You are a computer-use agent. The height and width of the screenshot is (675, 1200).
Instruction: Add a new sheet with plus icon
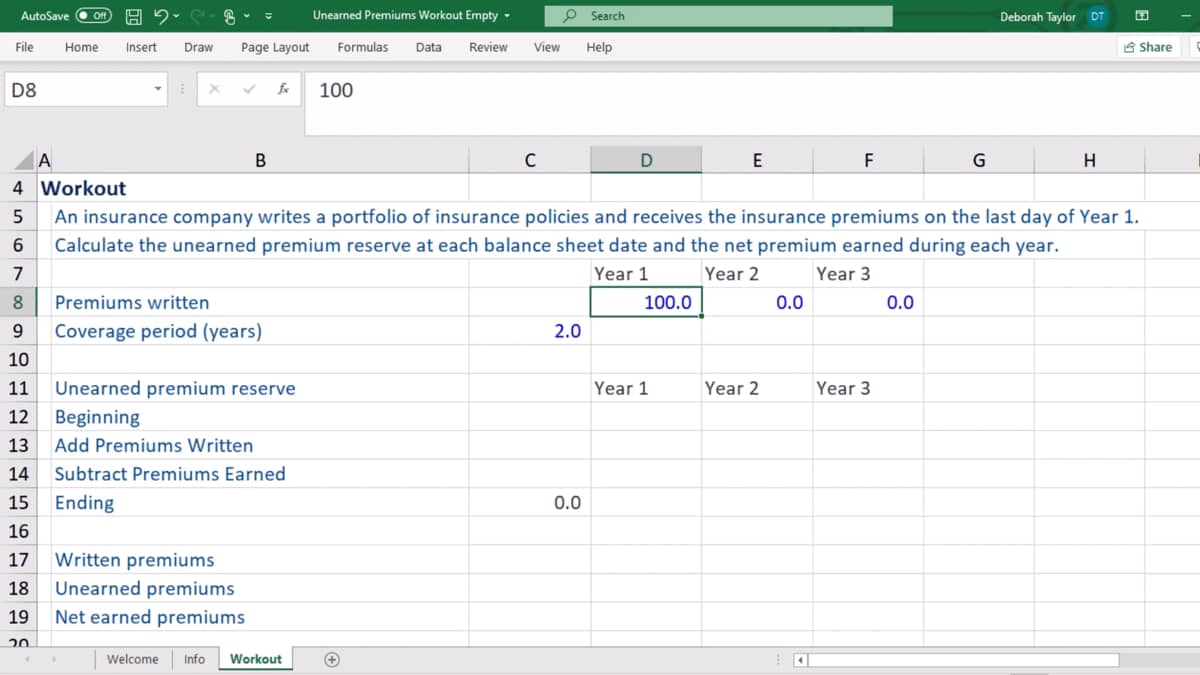click(x=332, y=659)
